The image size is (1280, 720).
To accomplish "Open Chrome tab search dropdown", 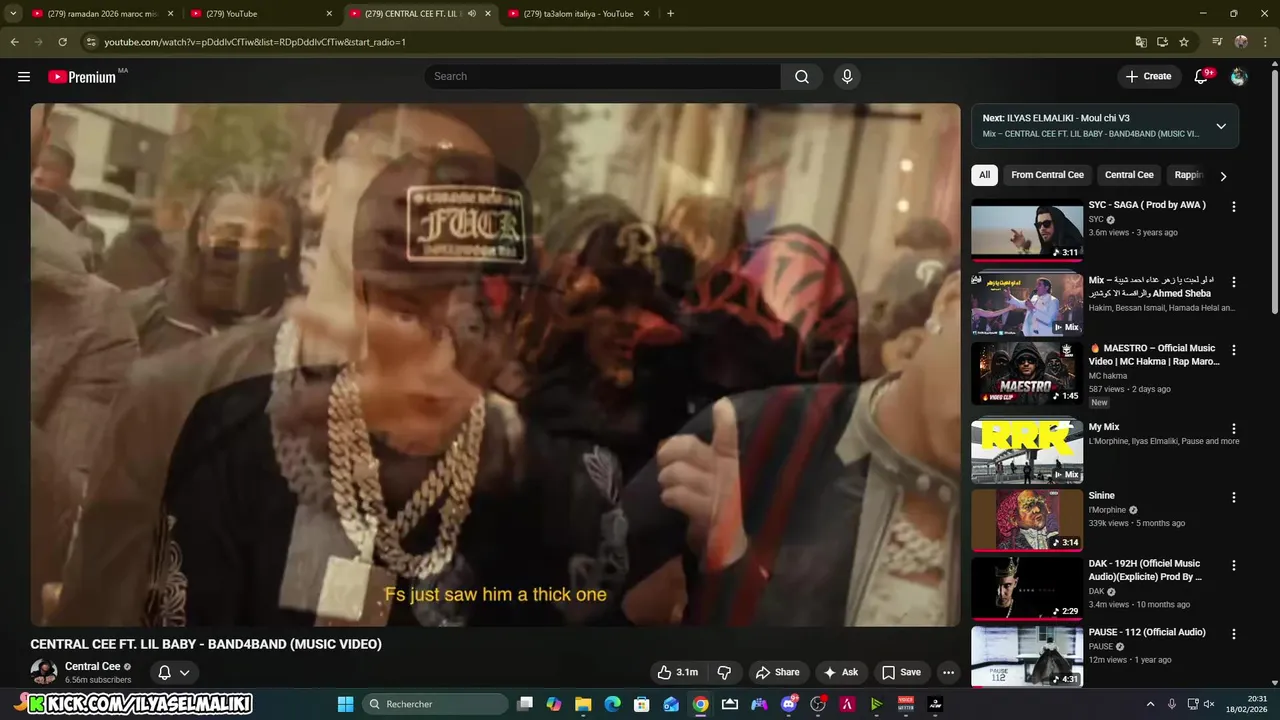I will (x=13, y=14).
